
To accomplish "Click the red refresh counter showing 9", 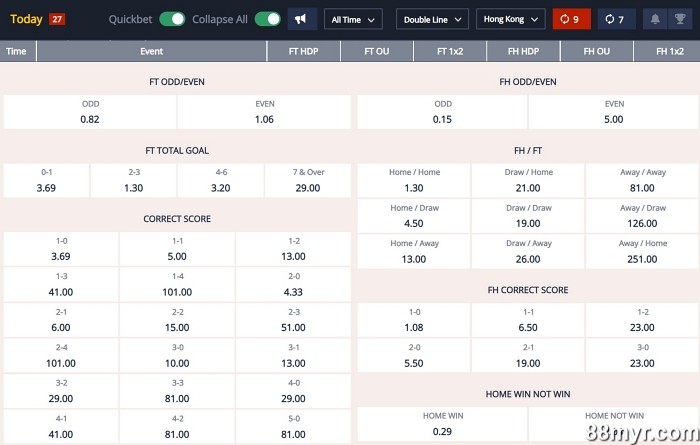I will pyautogui.click(x=571, y=19).
